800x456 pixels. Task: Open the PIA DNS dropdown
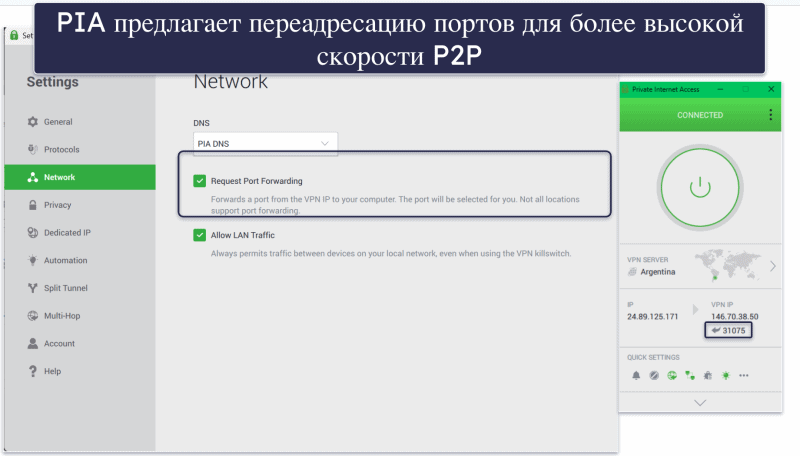click(265, 143)
